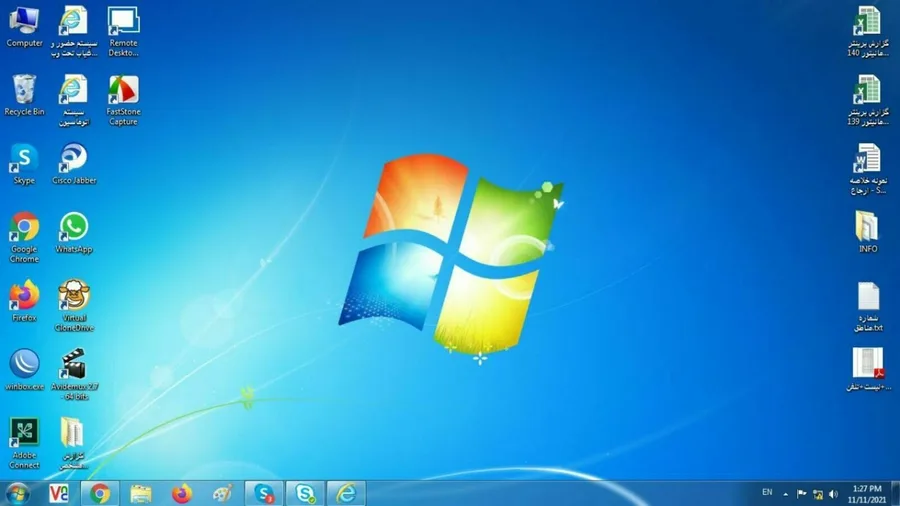
Task: Click the Show desktop button
Action: point(895,493)
